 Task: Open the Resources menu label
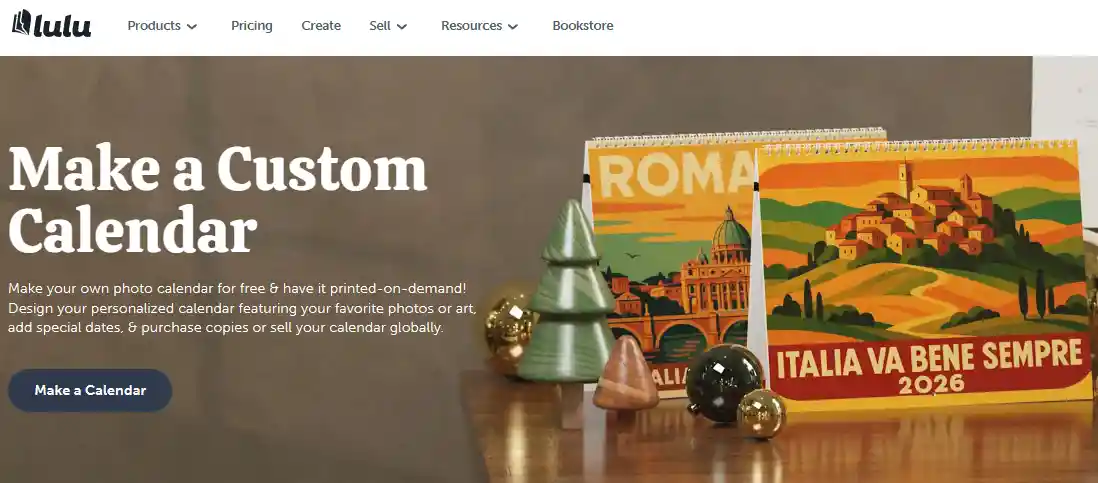pos(471,26)
